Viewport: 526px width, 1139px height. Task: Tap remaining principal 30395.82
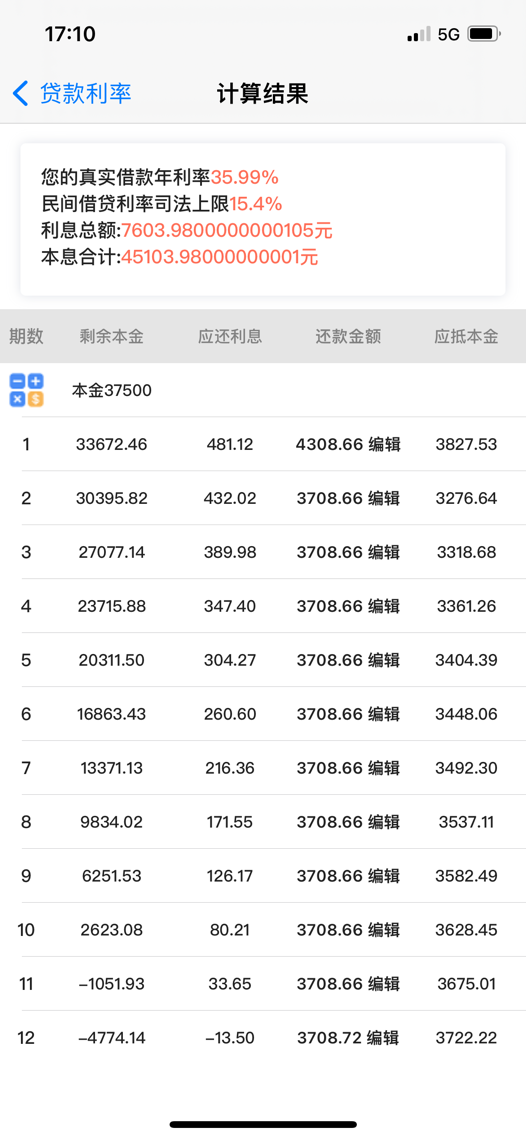click(111, 498)
